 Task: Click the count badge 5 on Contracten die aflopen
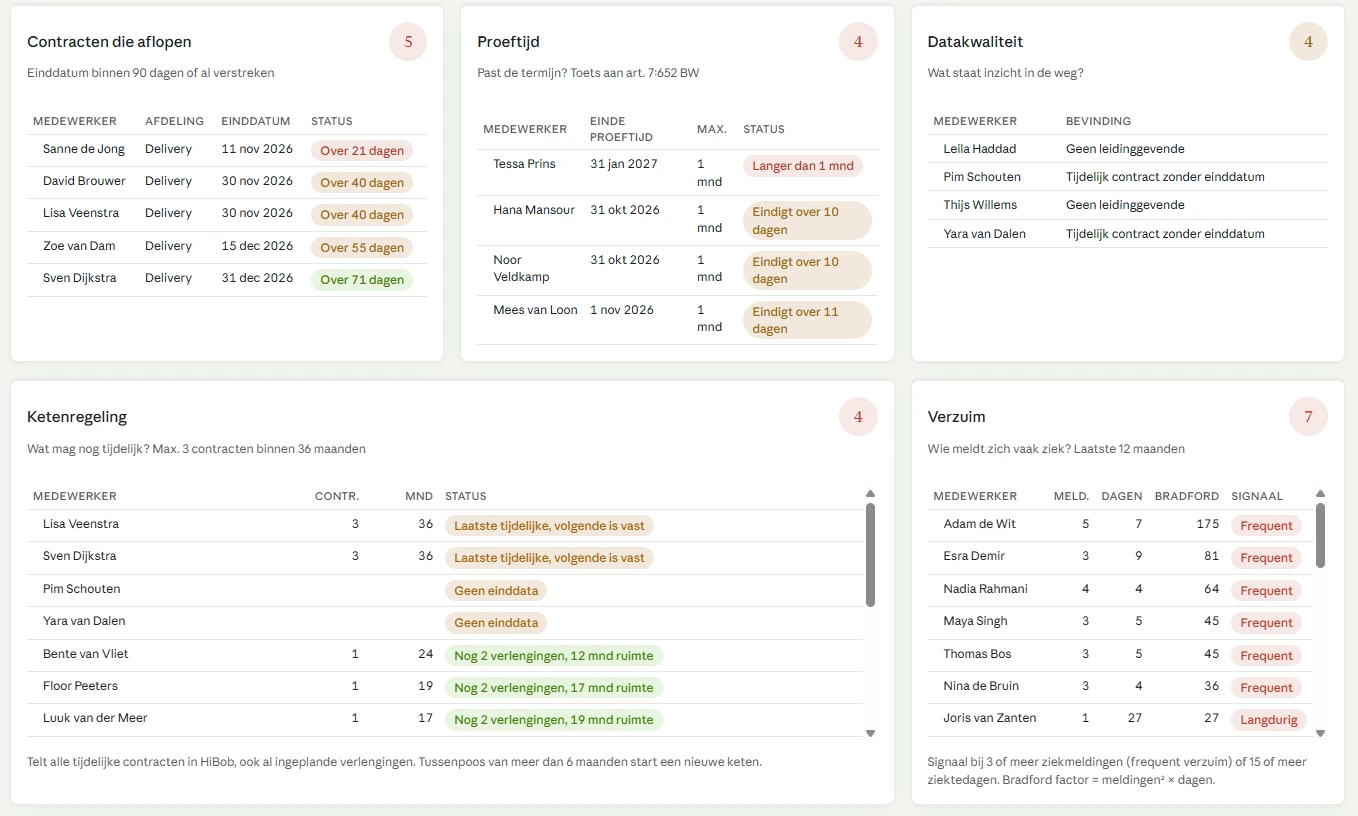point(408,42)
